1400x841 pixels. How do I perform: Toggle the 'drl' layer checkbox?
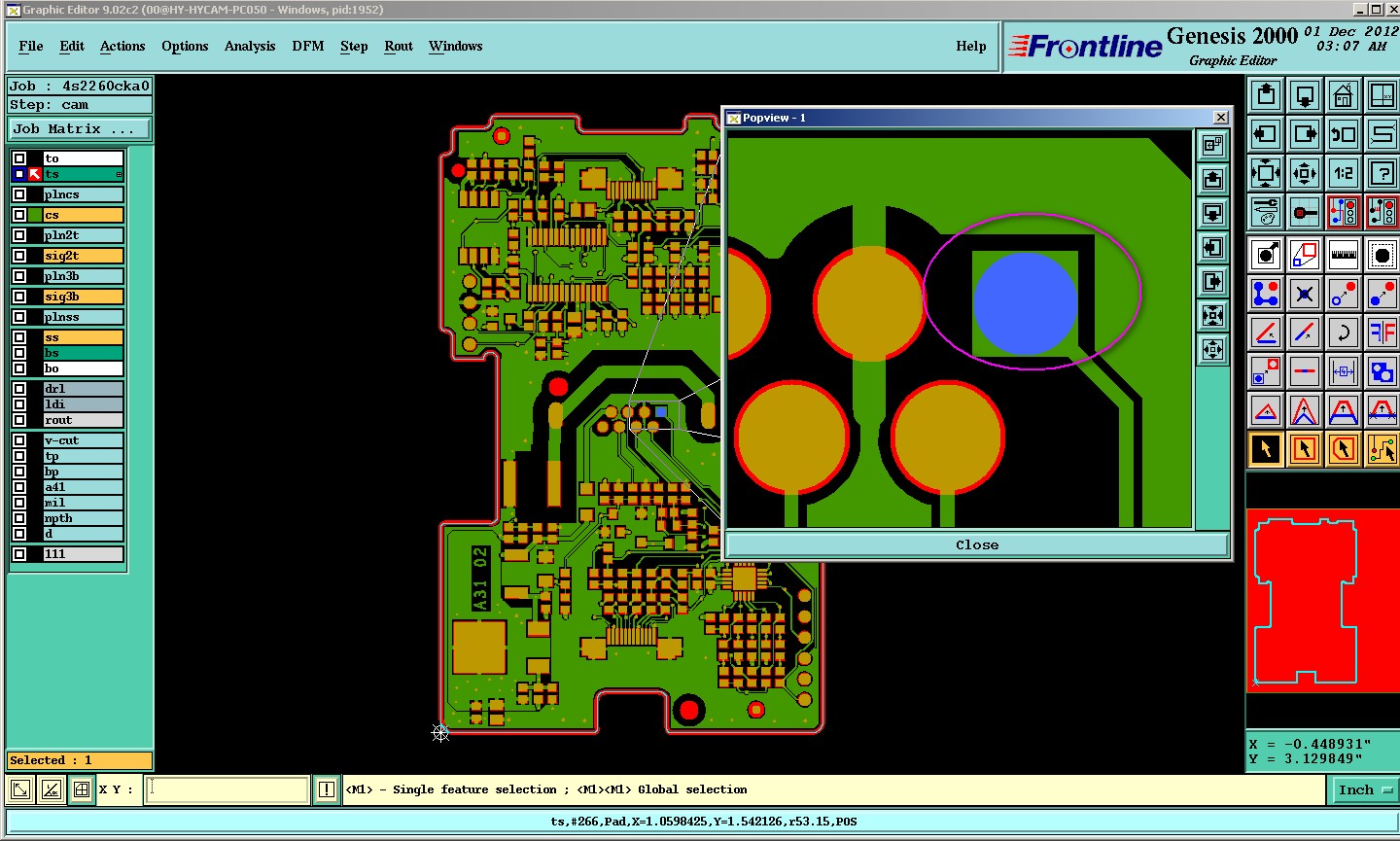19,389
